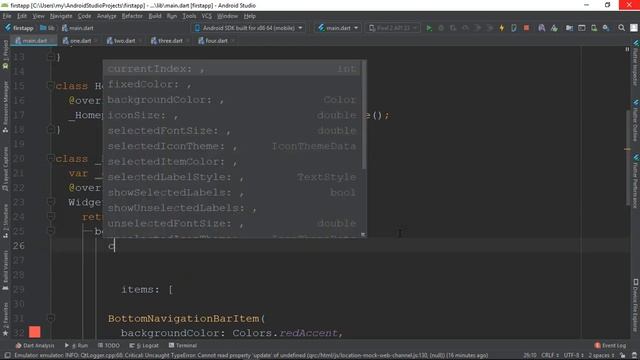Open Layout Captures in left sidebar
Screen dimensions: 640x360
[5, 169]
